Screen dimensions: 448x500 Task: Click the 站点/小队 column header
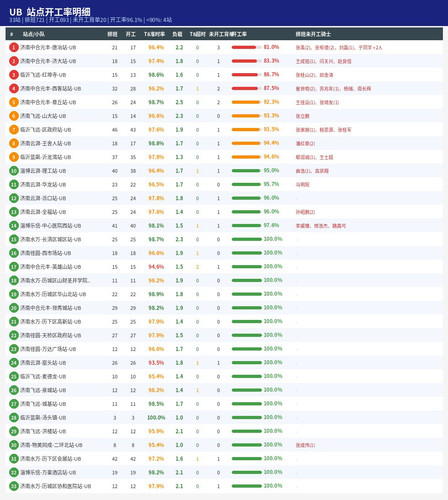click(x=34, y=34)
